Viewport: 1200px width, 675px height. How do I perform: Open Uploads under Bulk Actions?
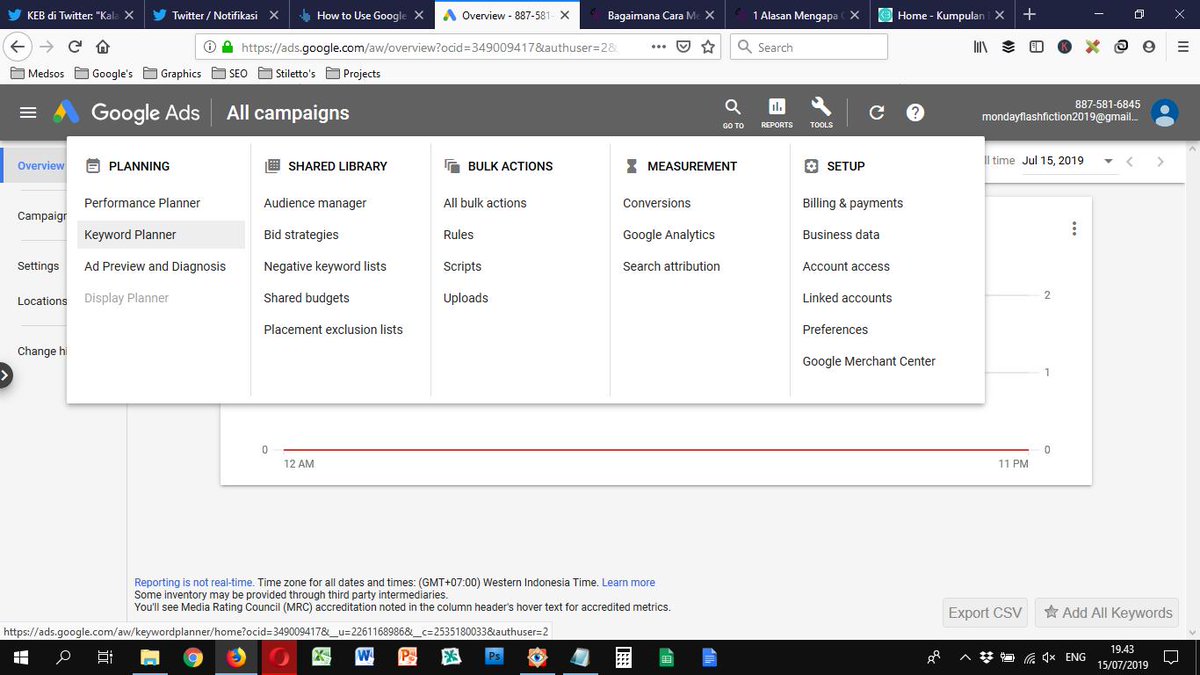click(466, 298)
